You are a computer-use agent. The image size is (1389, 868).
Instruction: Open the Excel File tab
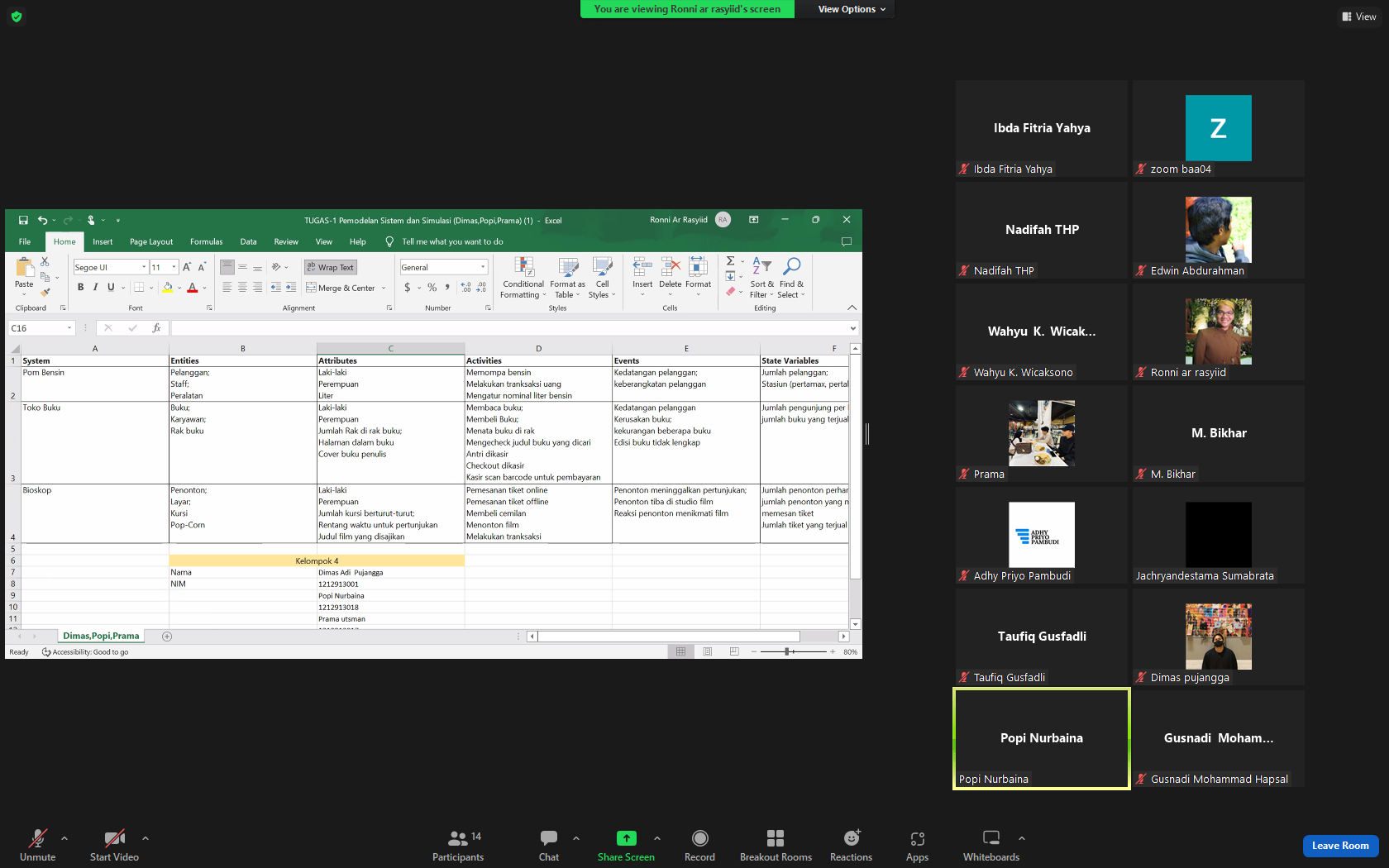(25, 242)
